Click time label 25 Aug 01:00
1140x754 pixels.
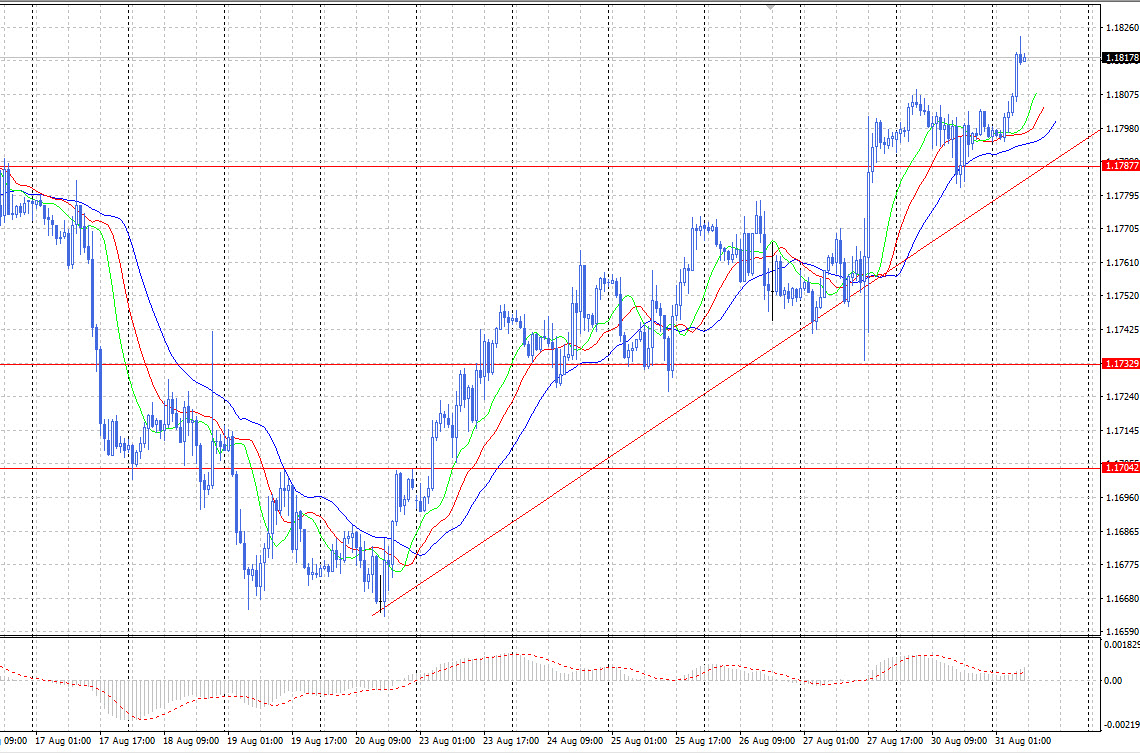[x=639, y=741]
